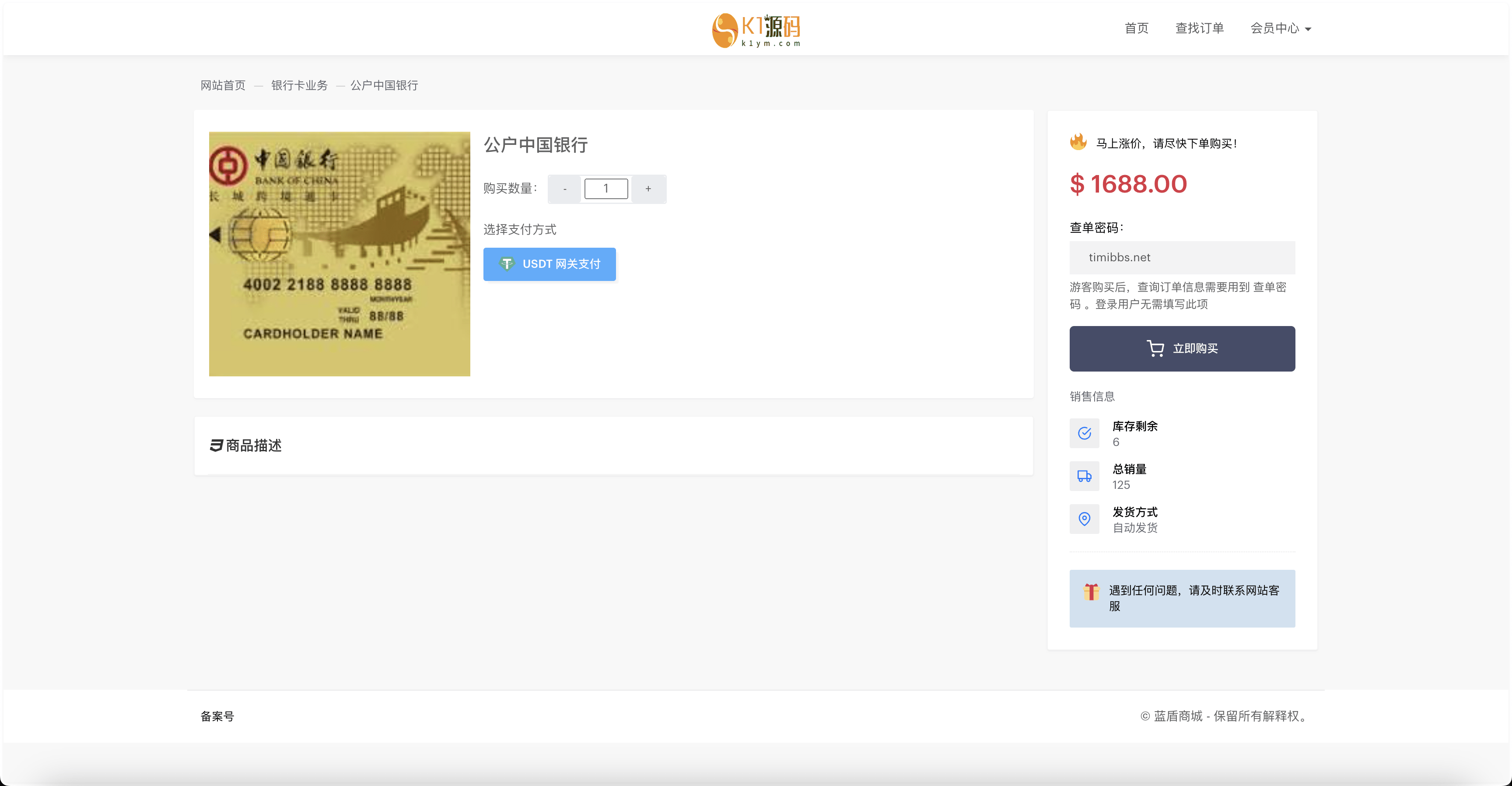Click the location pin icon next to 发货方式

[1085, 519]
